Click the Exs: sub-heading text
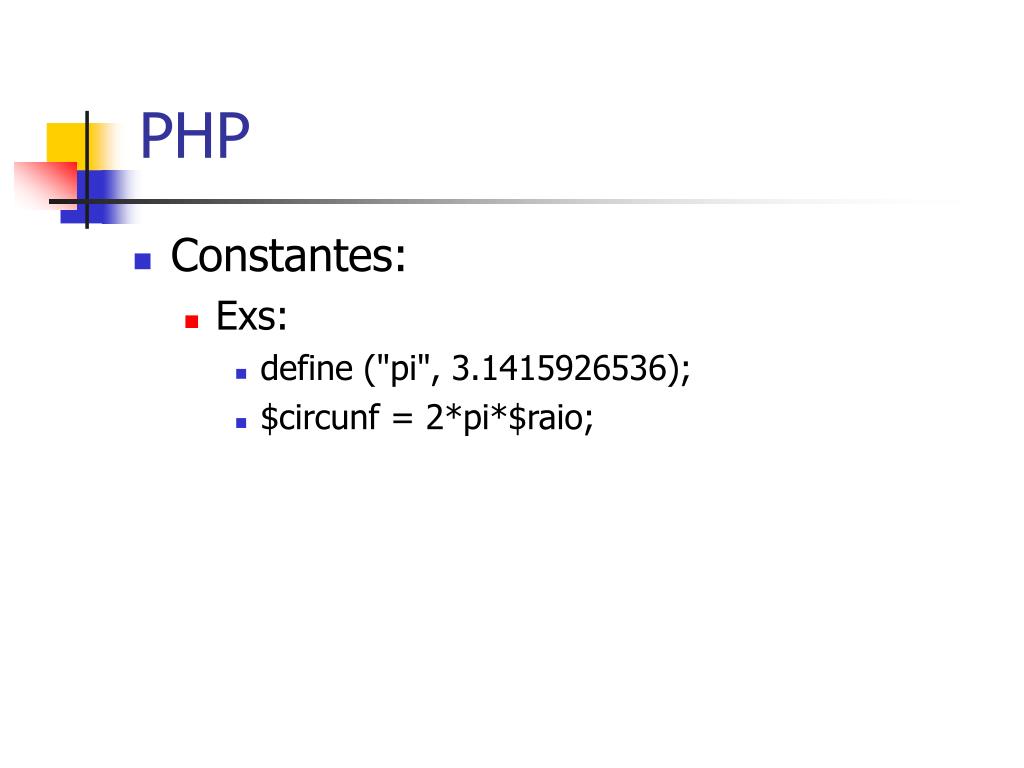The width and height of the screenshot is (1024, 768). pyautogui.click(x=251, y=316)
